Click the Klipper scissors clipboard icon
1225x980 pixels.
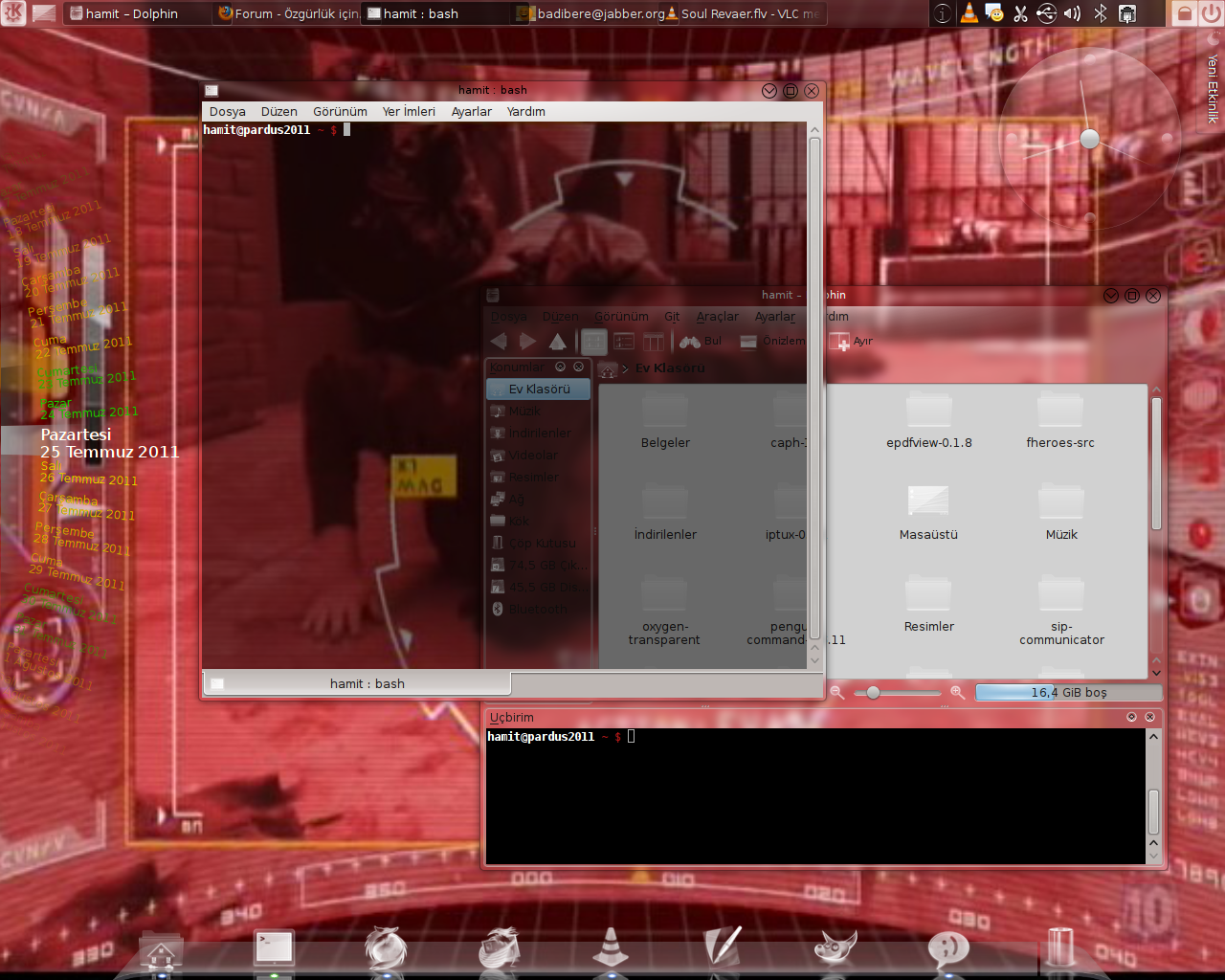(1020, 13)
